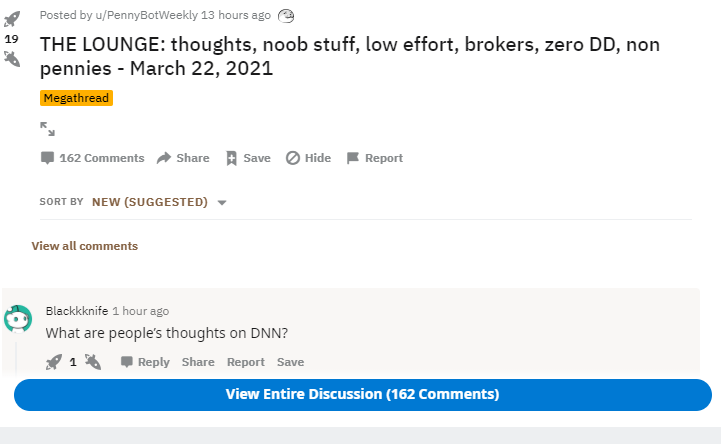Click the Megathread flair tag
This screenshot has height=444, width=721.
(x=76, y=98)
